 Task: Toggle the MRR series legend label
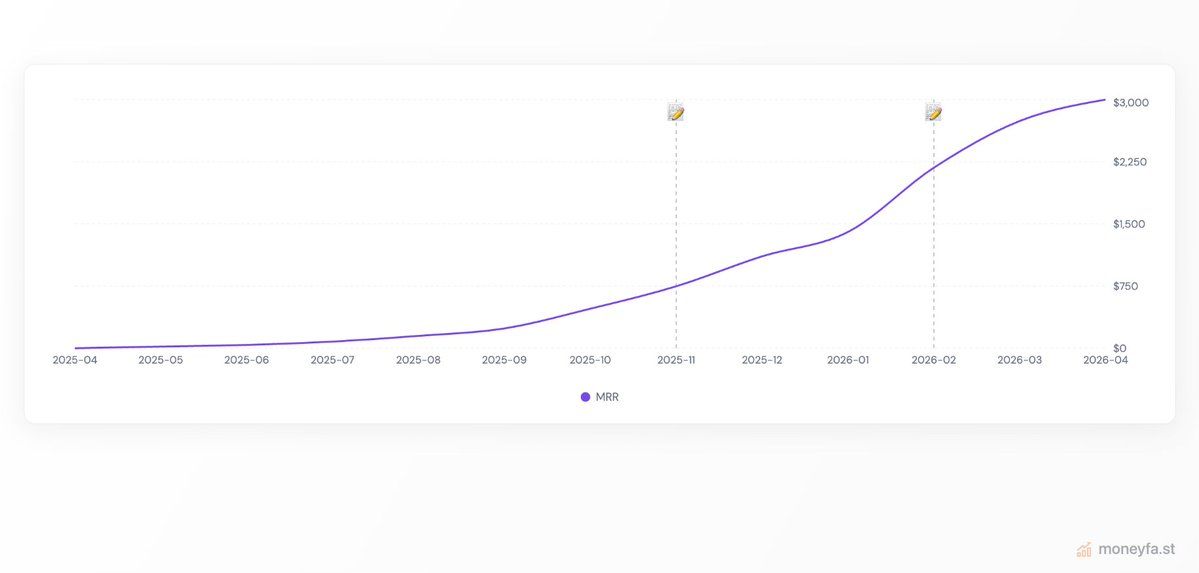(x=607, y=397)
